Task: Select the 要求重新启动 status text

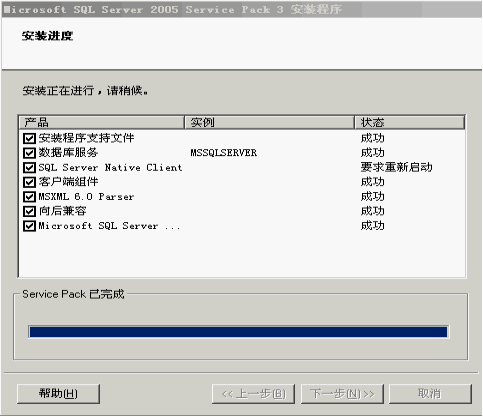Action: pos(397,167)
